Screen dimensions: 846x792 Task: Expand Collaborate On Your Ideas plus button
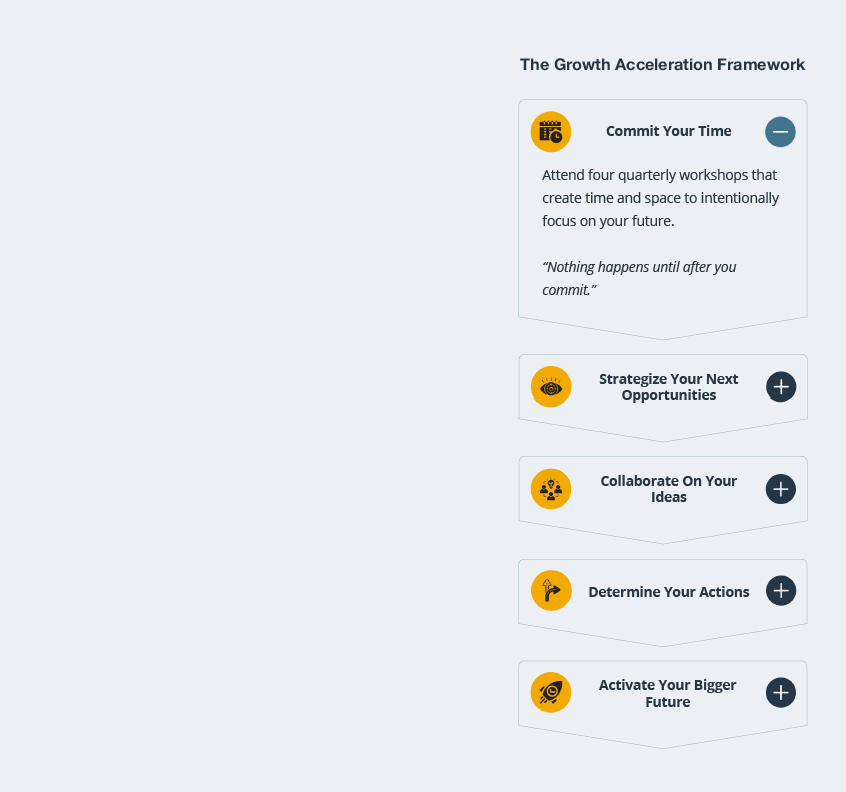pyautogui.click(x=781, y=489)
